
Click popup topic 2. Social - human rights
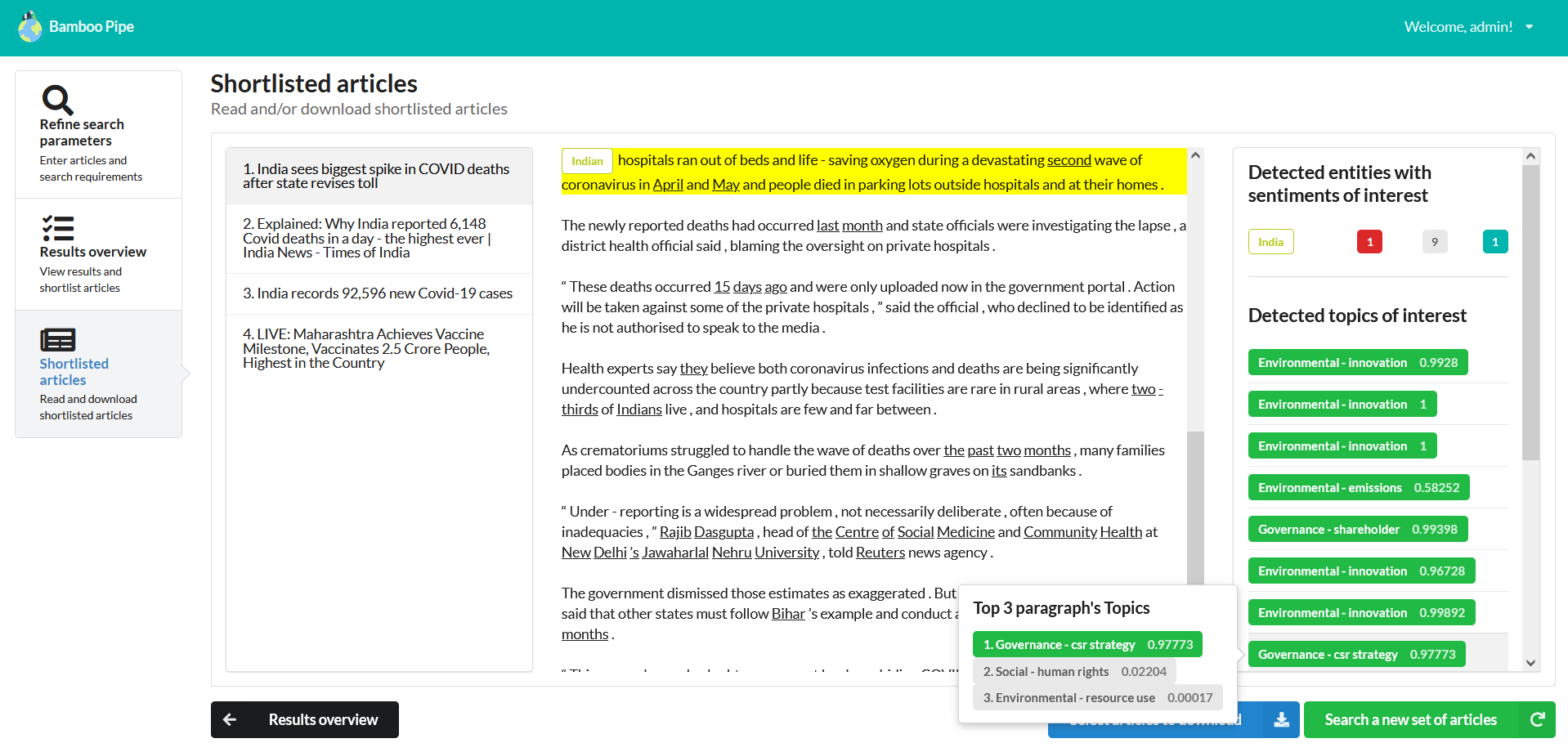1074,671
